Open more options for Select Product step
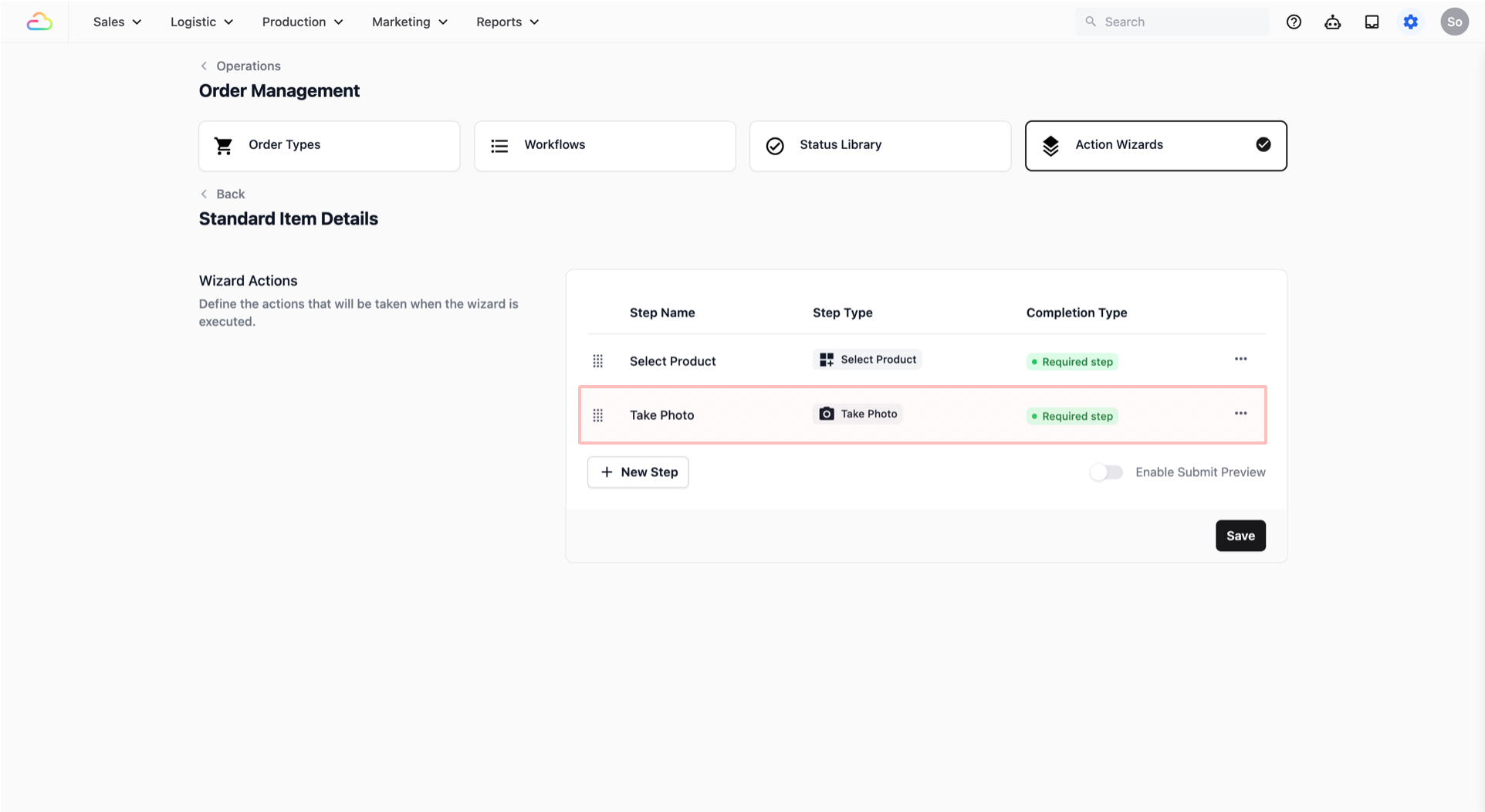Screen dimensions: 1485x812 pos(1240,359)
